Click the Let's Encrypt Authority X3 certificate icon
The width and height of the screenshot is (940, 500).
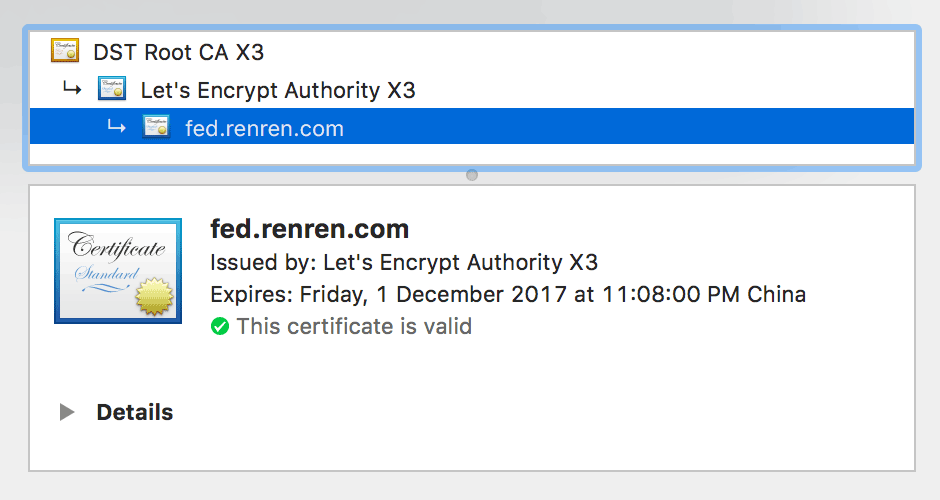pyautogui.click(x=112, y=88)
